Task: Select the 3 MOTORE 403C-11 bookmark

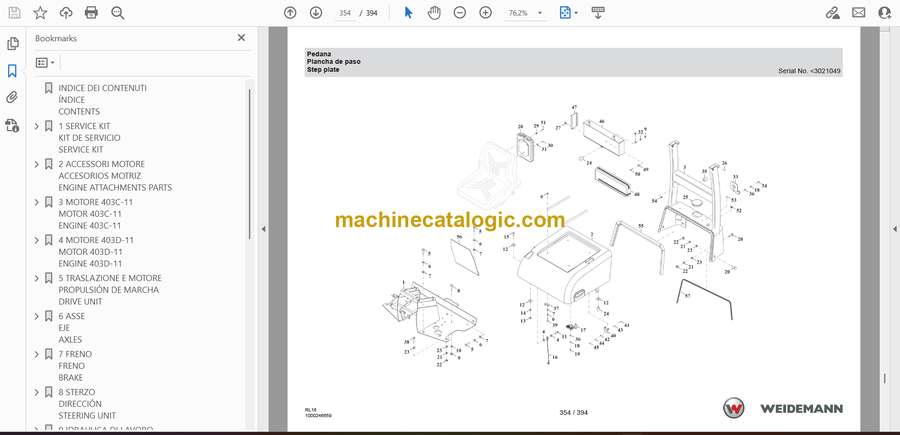Action: pos(95,213)
